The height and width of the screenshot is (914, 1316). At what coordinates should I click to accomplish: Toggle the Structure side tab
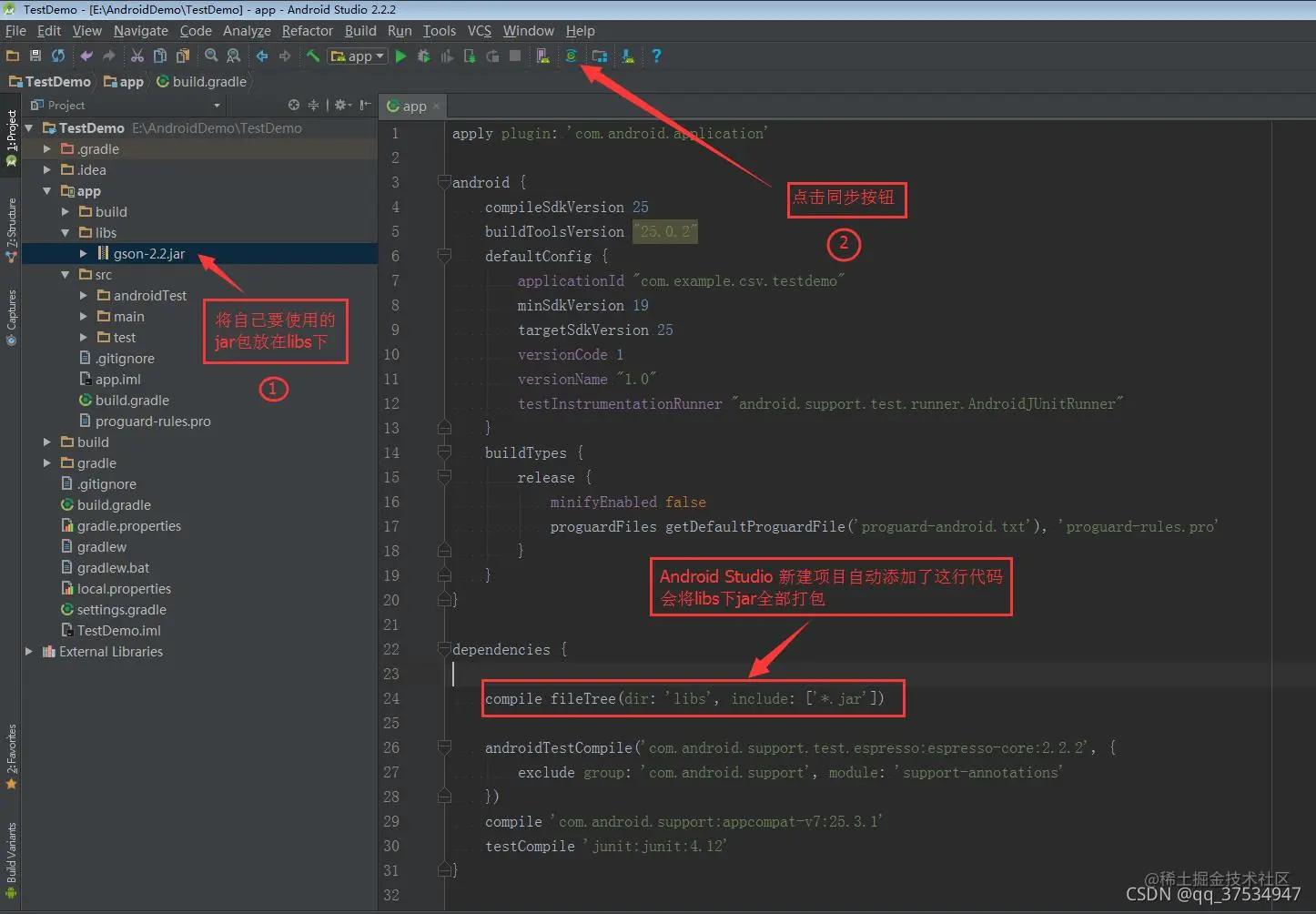coord(11,230)
